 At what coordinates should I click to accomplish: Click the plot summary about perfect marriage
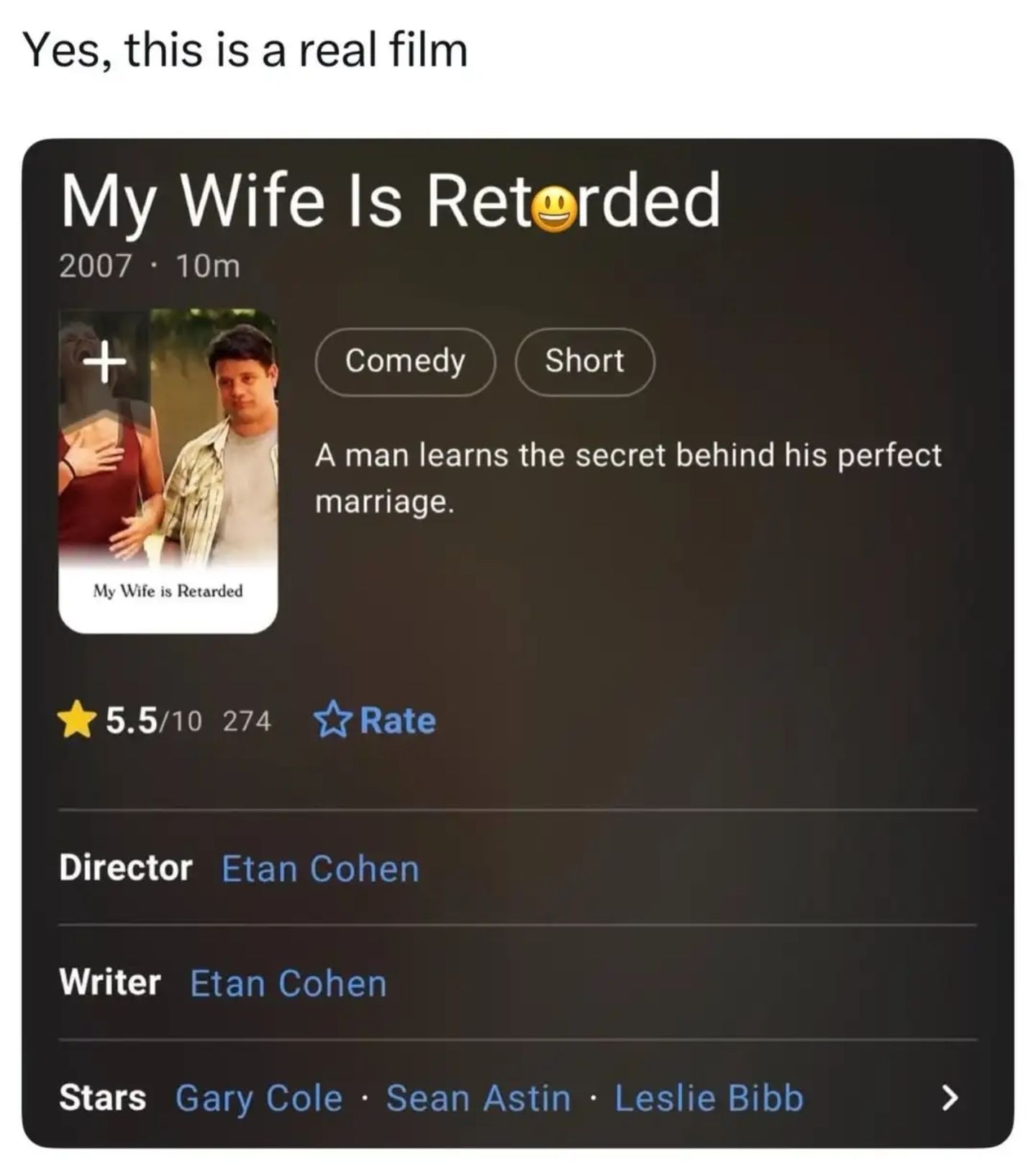click(x=628, y=478)
